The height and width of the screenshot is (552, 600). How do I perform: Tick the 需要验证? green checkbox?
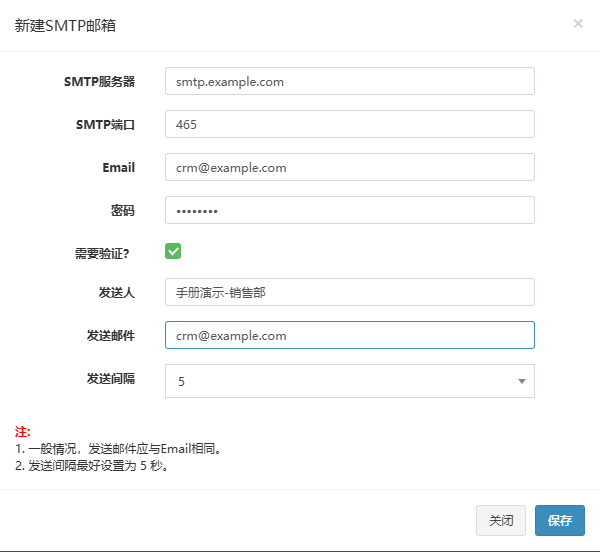click(173, 251)
